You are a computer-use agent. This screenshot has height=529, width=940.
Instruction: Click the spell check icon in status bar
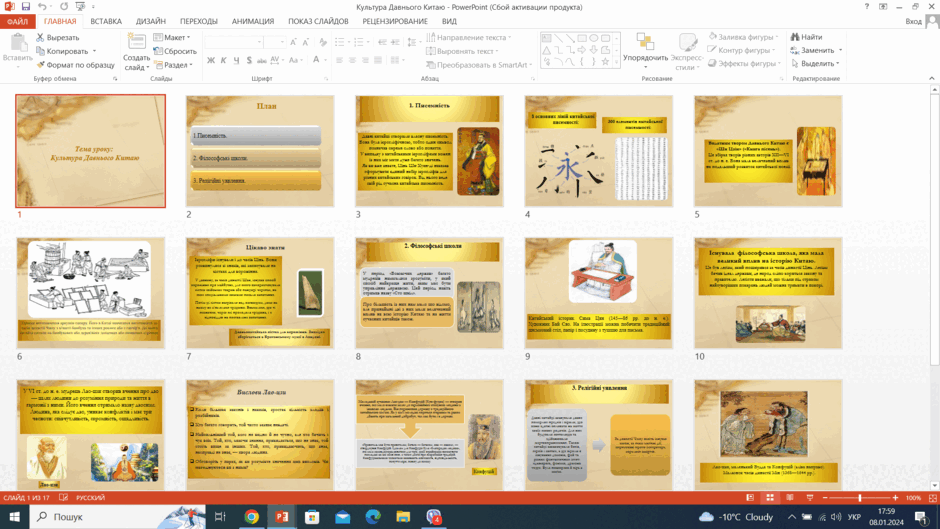[64, 498]
